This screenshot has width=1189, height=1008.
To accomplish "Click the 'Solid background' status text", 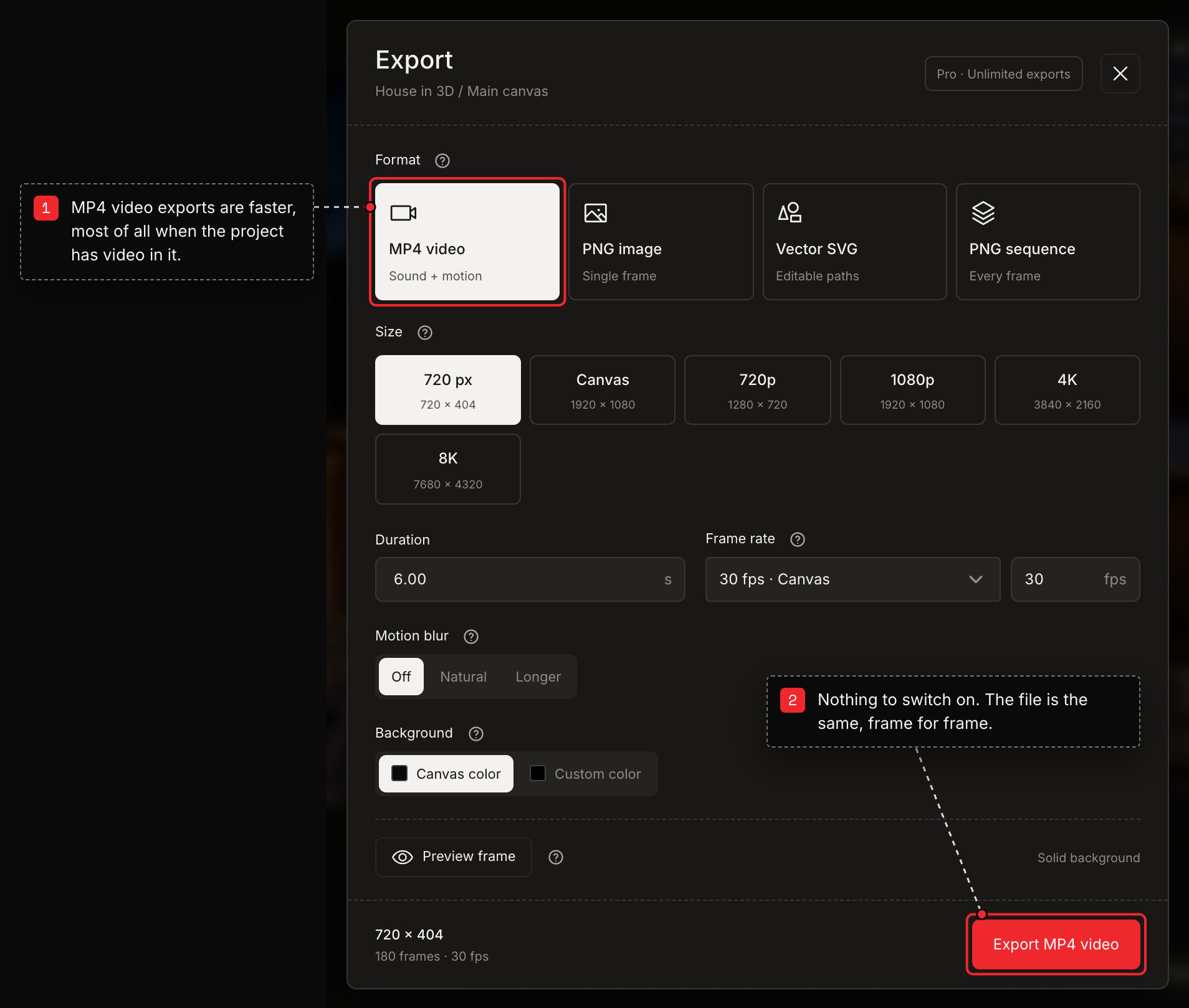I will tap(1089, 858).
